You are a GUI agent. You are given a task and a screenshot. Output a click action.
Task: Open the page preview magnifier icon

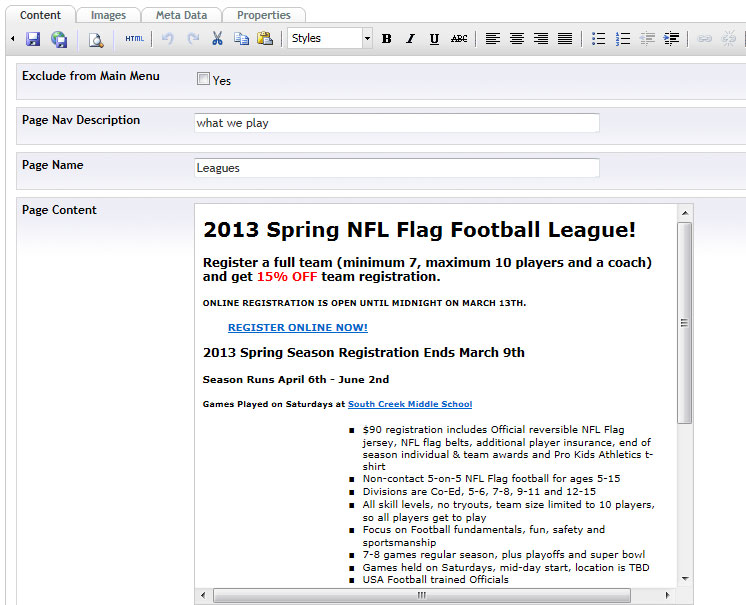tap(96, 39)
